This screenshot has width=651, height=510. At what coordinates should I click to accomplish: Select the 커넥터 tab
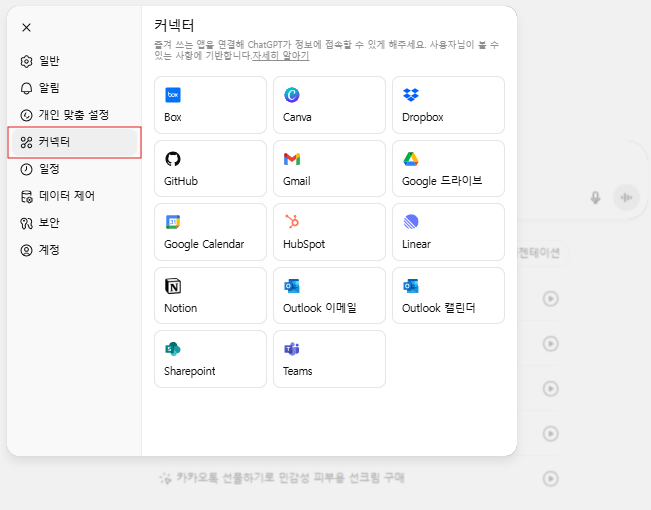click(74, 142)
